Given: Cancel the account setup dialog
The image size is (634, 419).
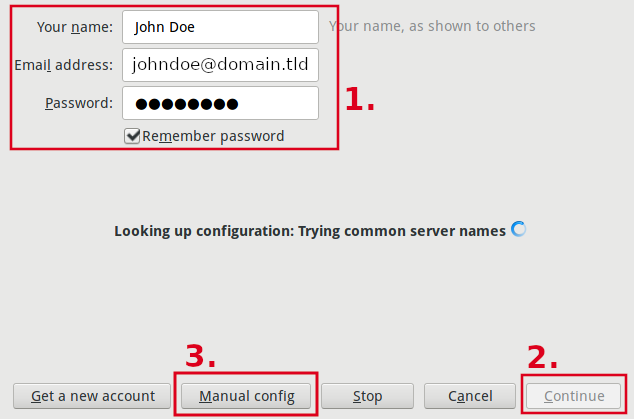Looking at the screenshot, I should [x=470, y=396].
